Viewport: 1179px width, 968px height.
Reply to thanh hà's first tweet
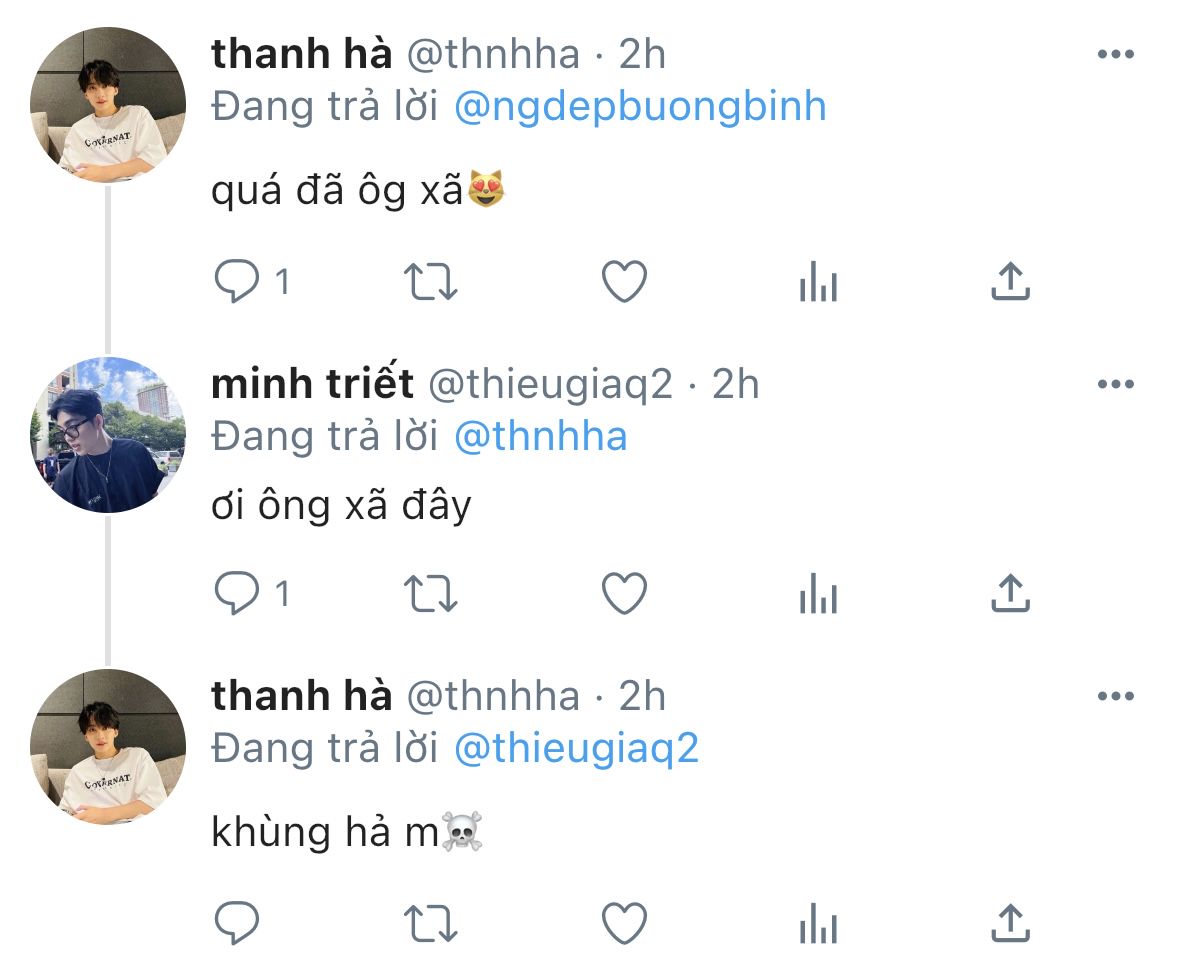coord(237,283)
